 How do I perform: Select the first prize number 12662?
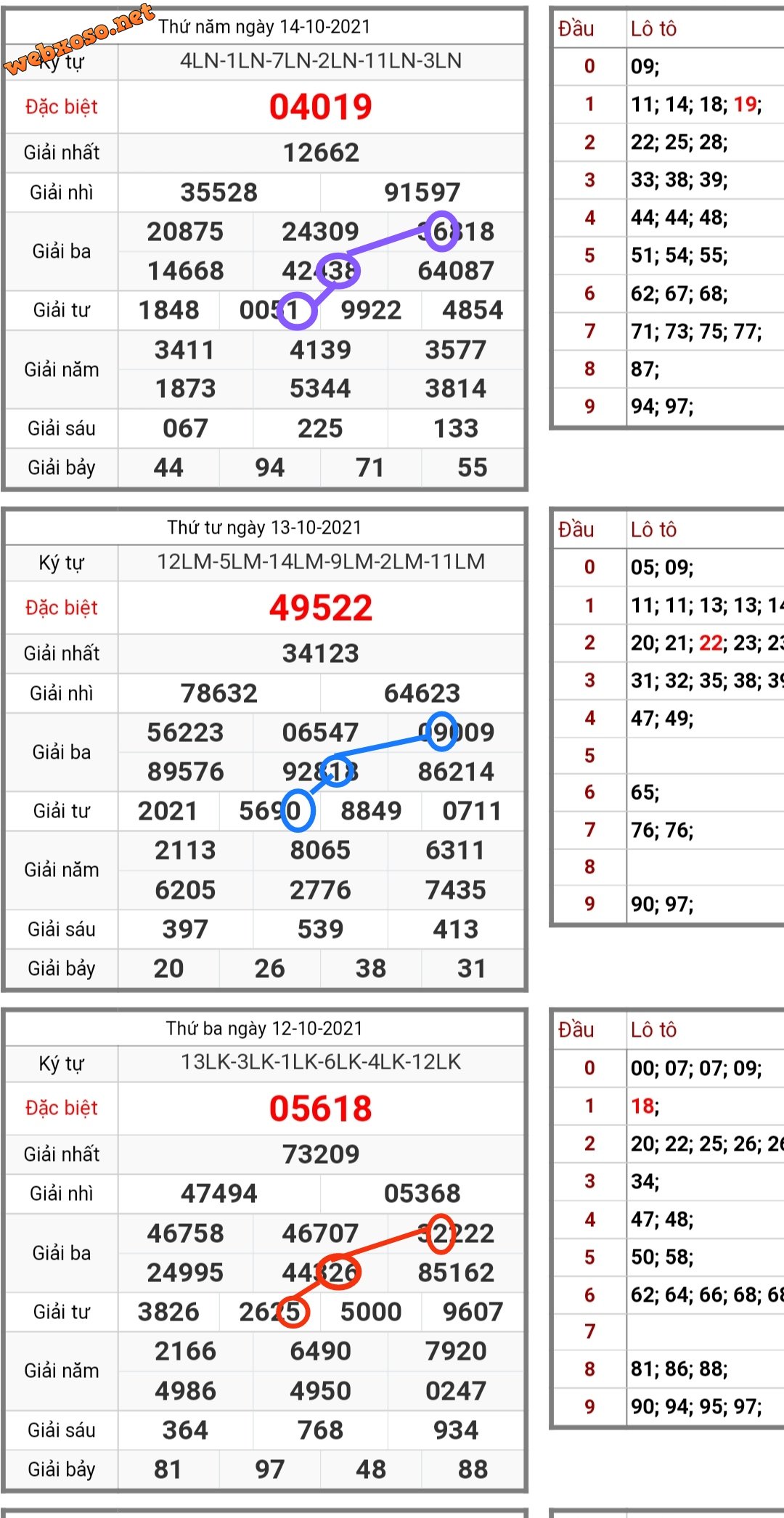(321, 152)
